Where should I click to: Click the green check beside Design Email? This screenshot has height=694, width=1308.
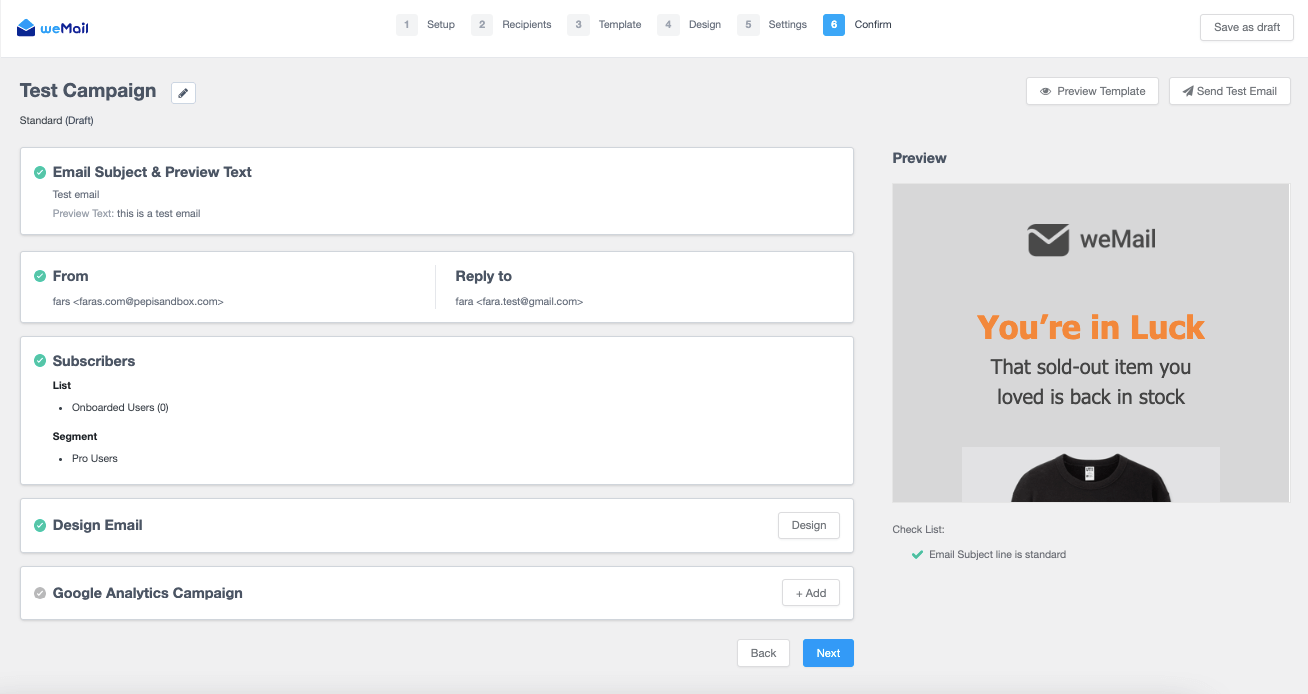[x=39, y=525]
